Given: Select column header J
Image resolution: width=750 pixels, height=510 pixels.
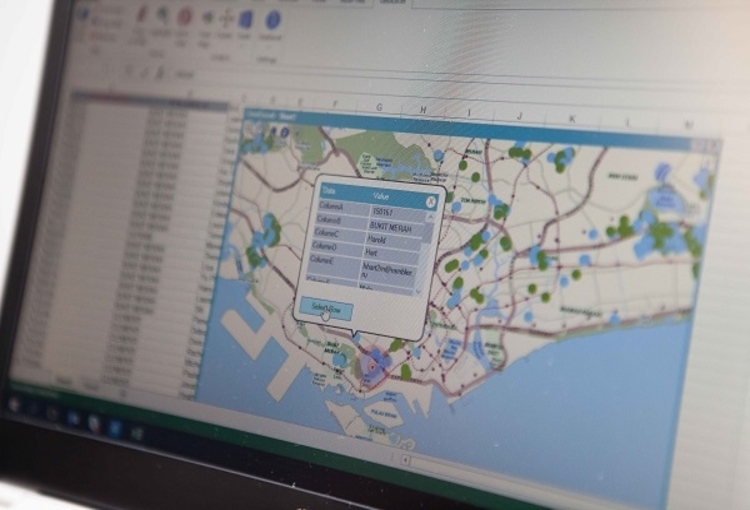Looking at the screenshot, I should click(x=519, y=115).
